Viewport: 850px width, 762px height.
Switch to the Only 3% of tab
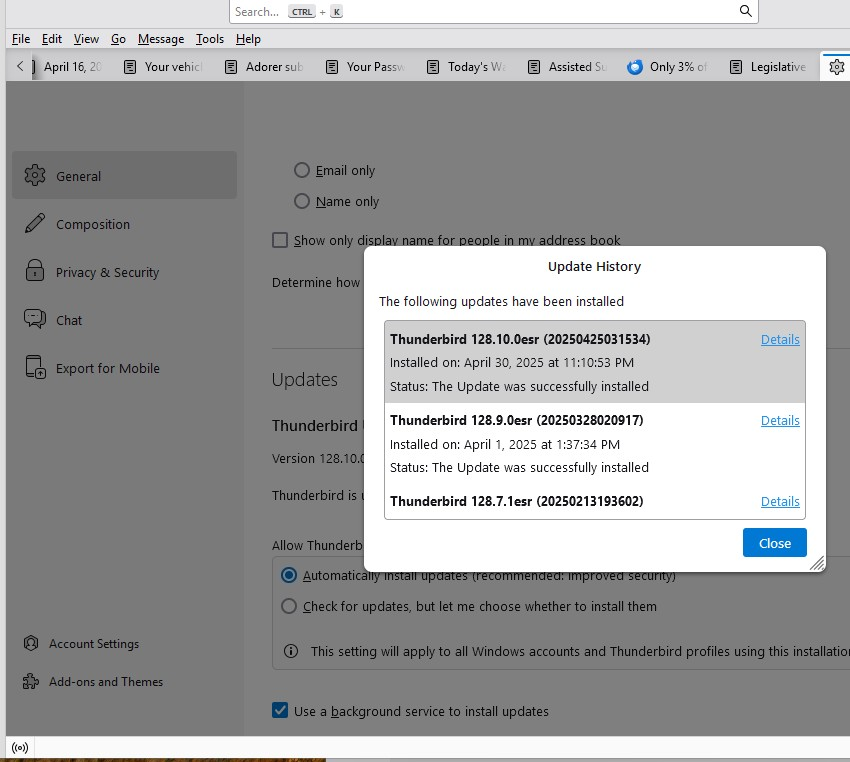(668, 67)
